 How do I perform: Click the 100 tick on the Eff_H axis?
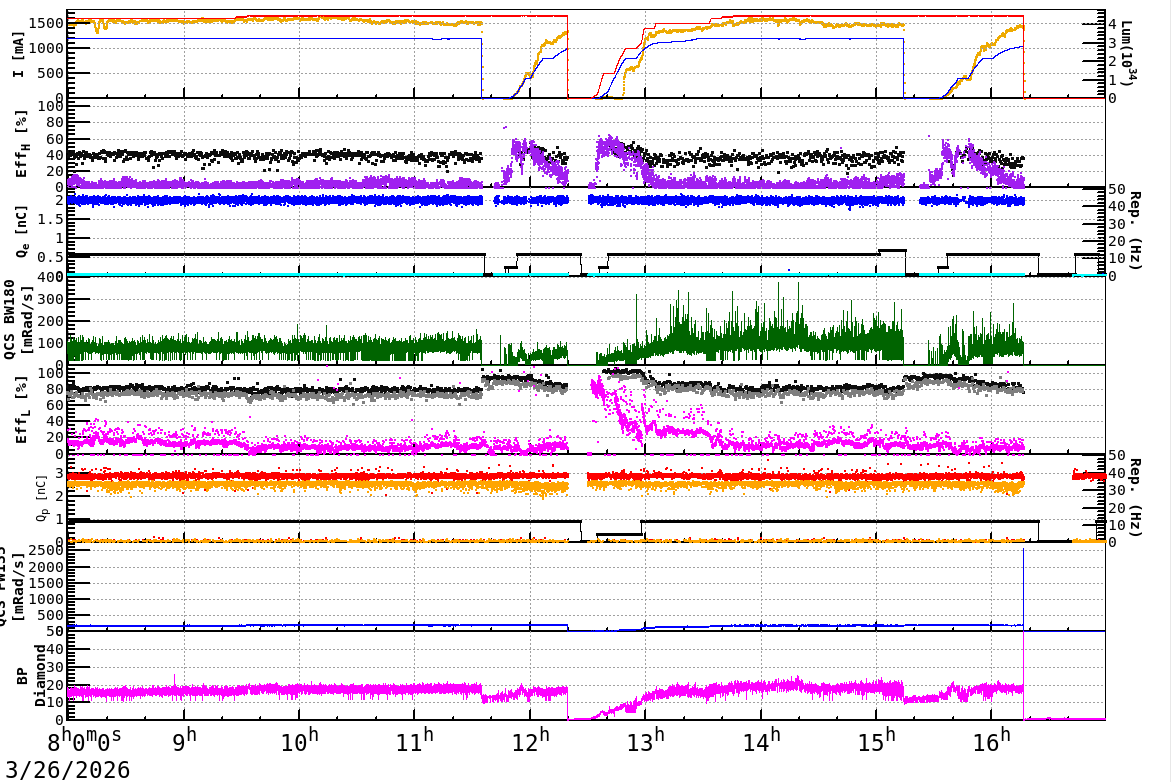click(x=51, y=106)
